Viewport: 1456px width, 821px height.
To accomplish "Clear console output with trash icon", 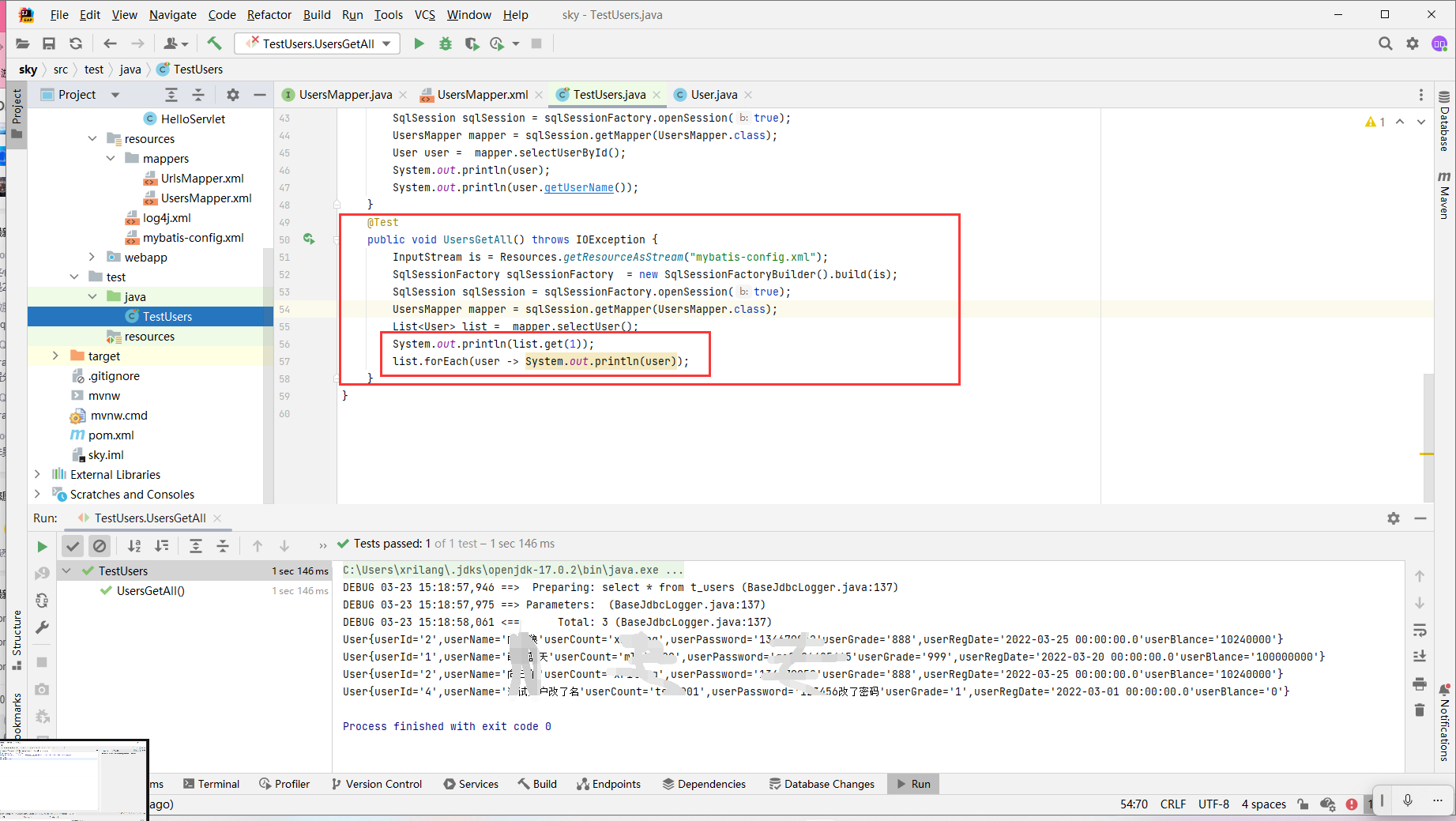I will [x=1420, y=710].
